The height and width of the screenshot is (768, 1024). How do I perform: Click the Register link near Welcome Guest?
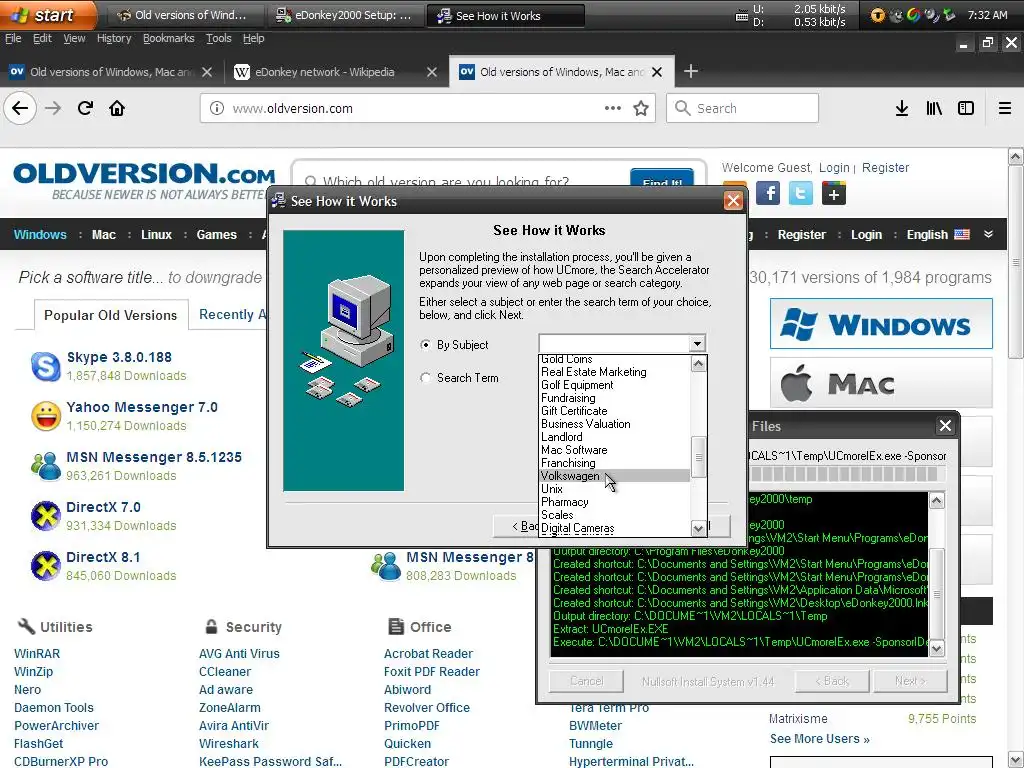tap(885, 168)
